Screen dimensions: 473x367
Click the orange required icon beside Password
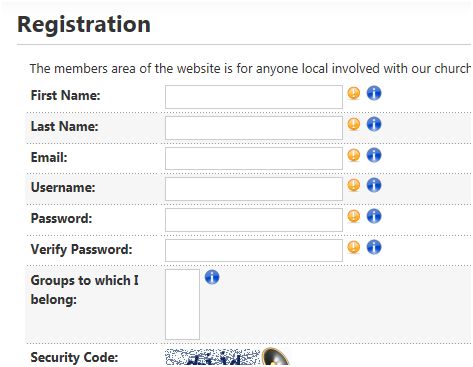tap(354, 216)
